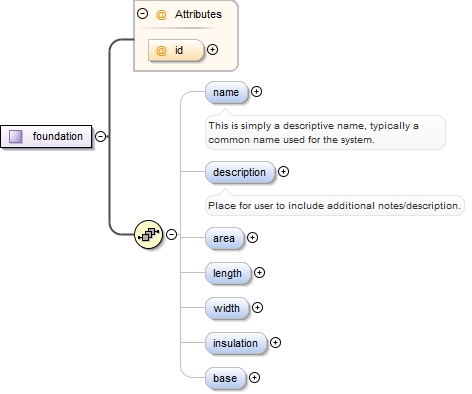Expand the id attribute node
The width and height of the screenshot is (472, 394).
(x=212, y=50)
